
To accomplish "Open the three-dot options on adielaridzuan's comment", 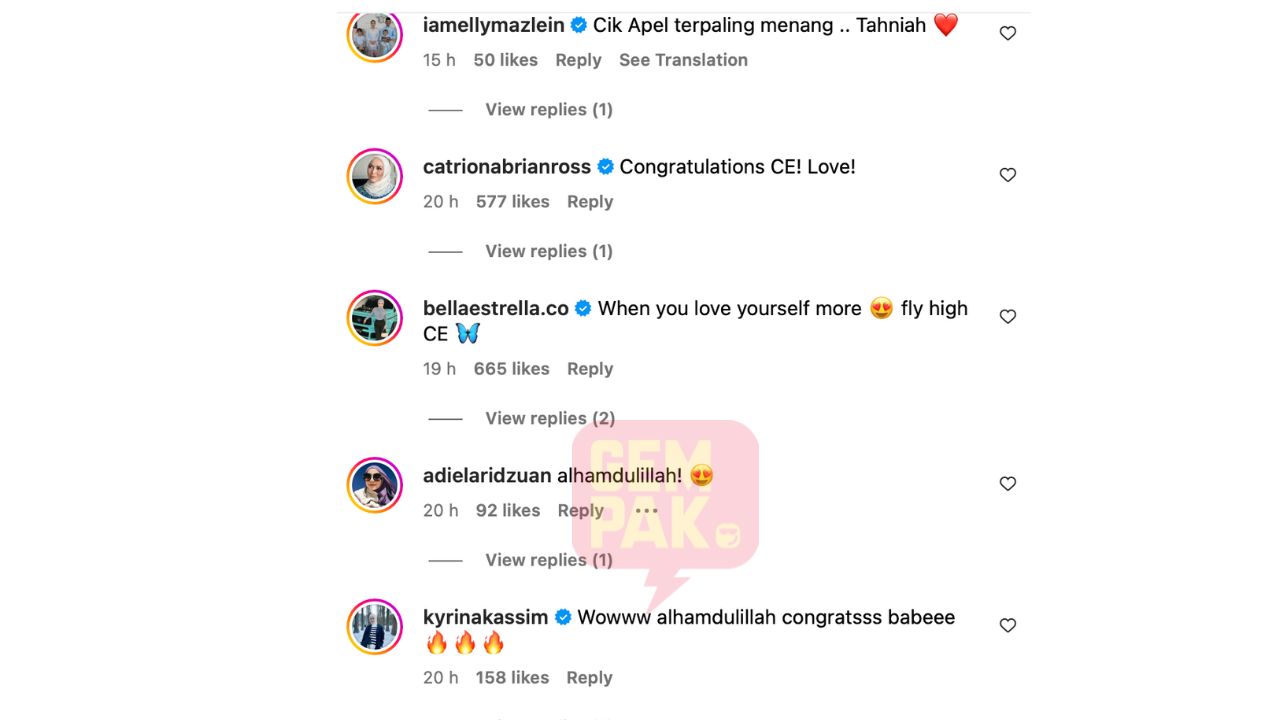I will pyautogui.click(x=647, y=510).
